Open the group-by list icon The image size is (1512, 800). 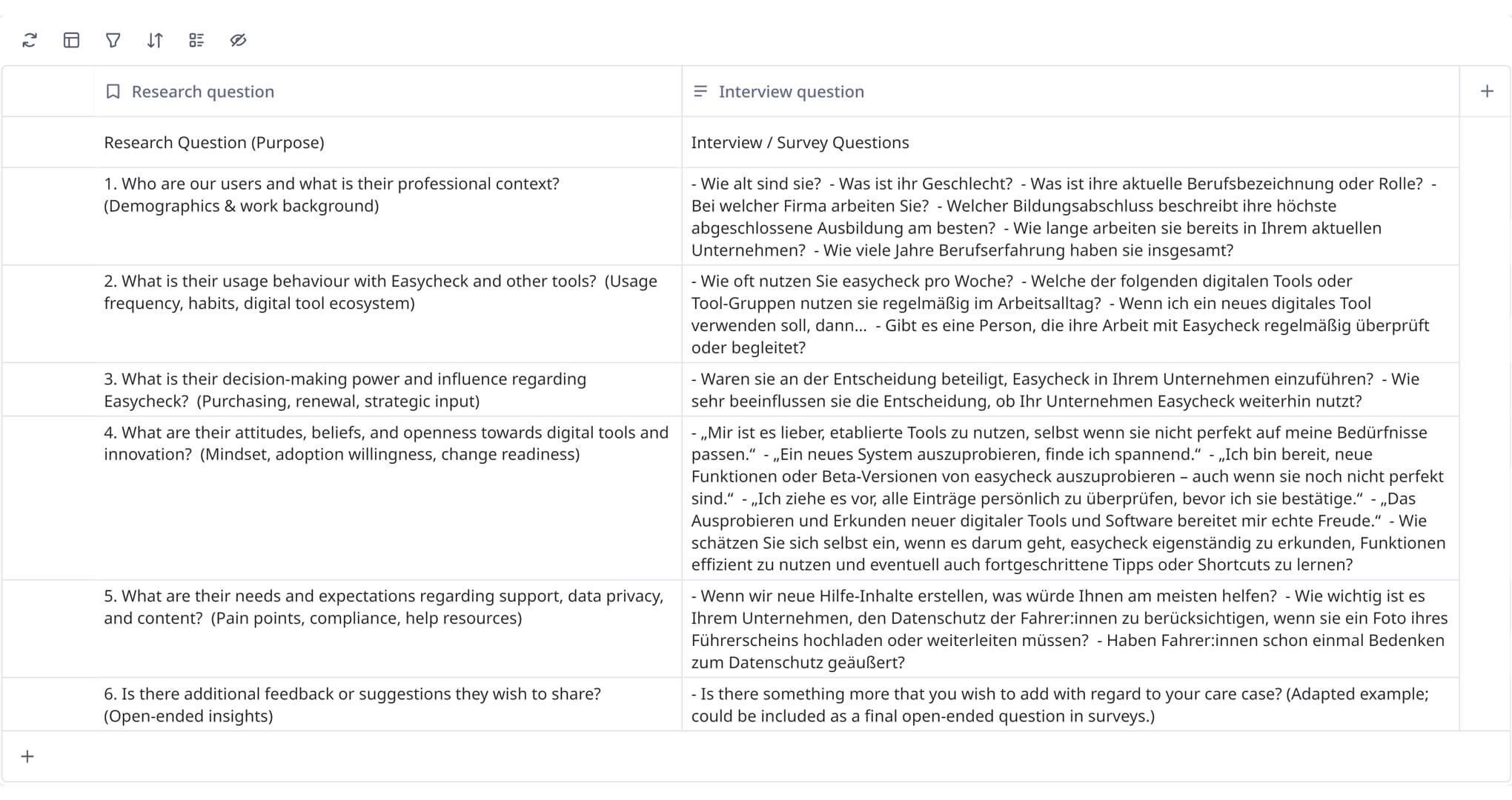(196, 40)
